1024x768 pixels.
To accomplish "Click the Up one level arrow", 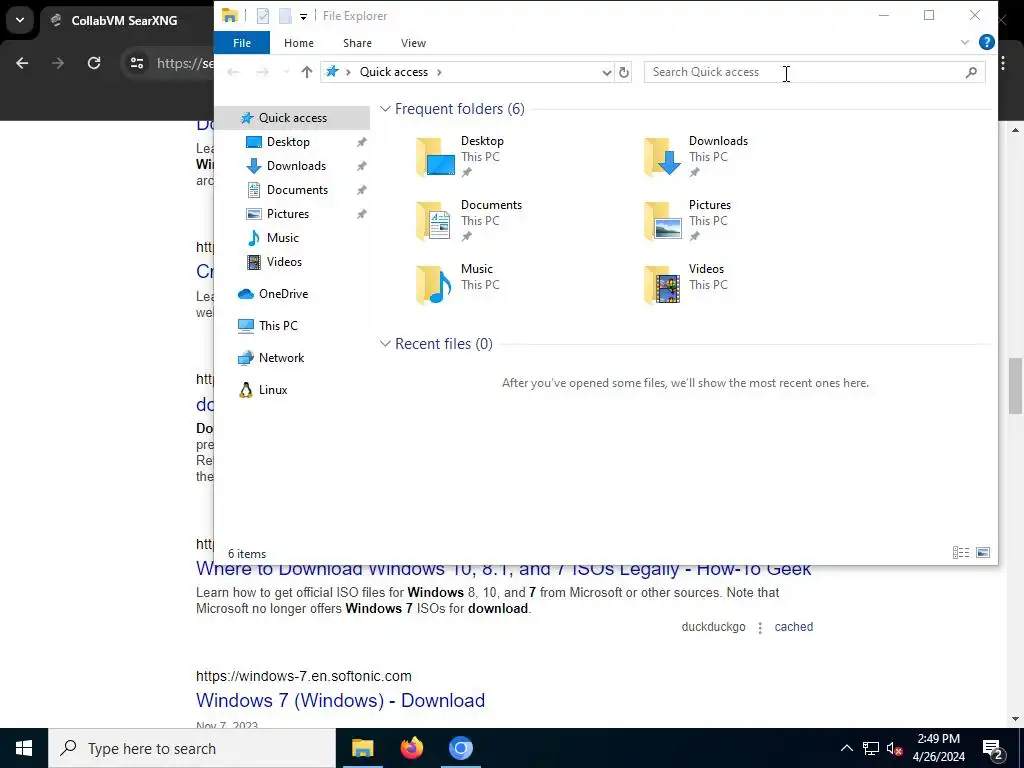I will point(306,72).
